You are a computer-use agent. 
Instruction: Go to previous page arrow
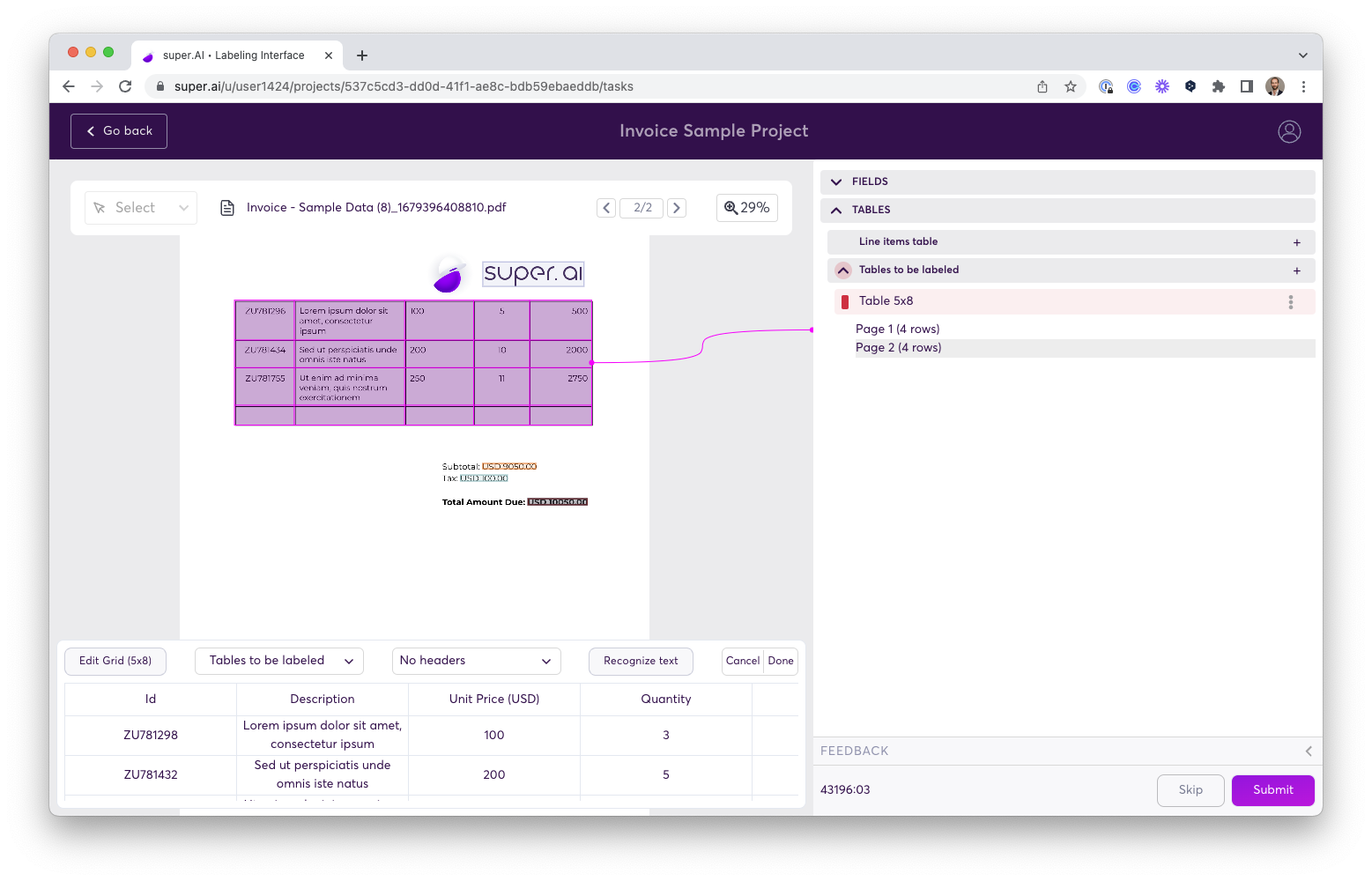tap(606, 208)
